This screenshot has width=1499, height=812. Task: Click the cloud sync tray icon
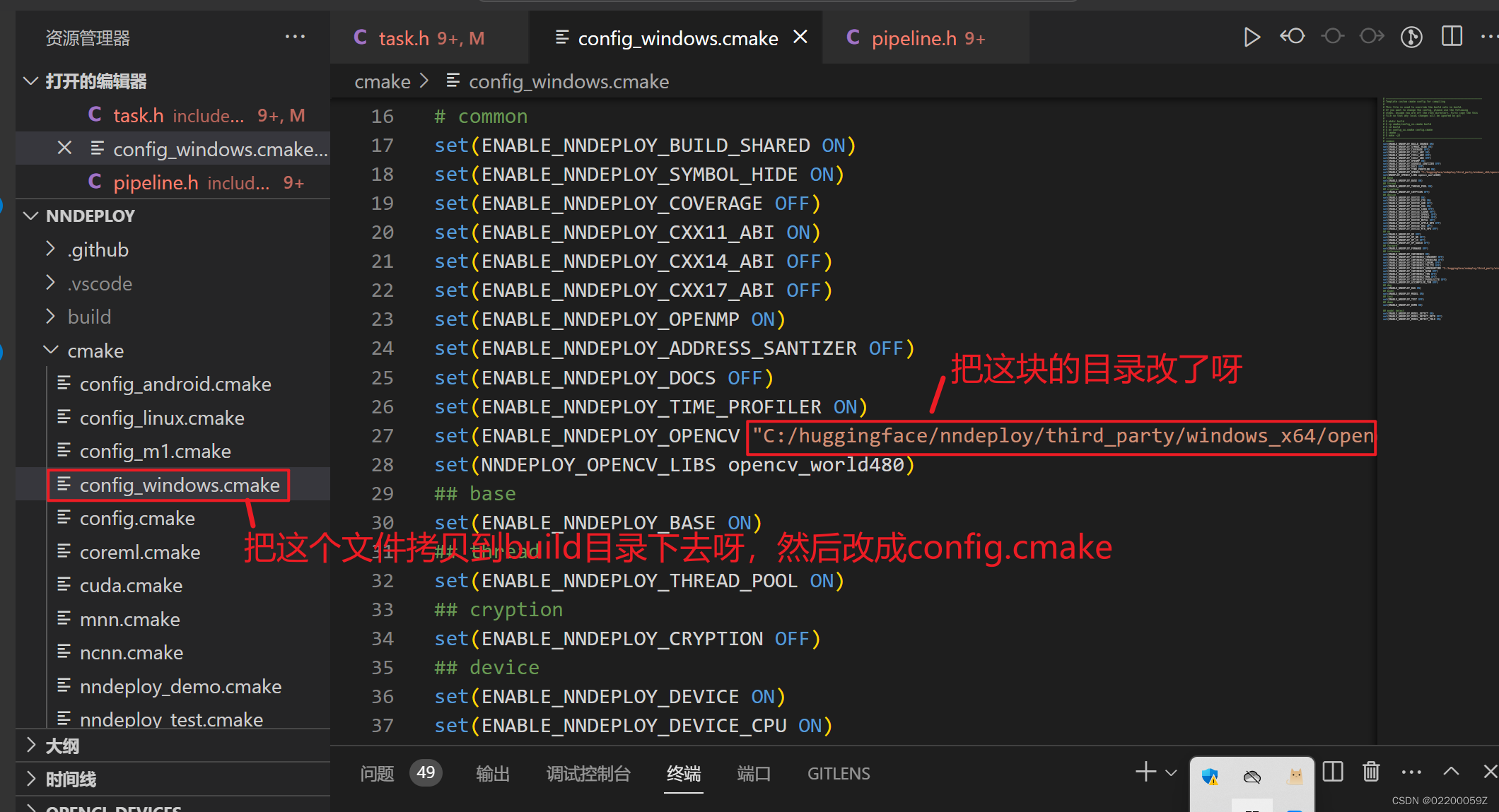pyautogui.click(x=1252, y=777)
